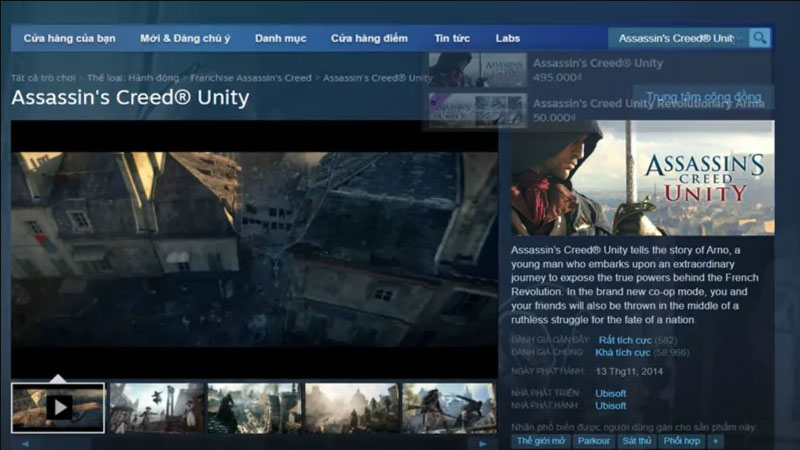
Task: Open the Trung tâm cộng đồng button
Action: pos(704,97)
